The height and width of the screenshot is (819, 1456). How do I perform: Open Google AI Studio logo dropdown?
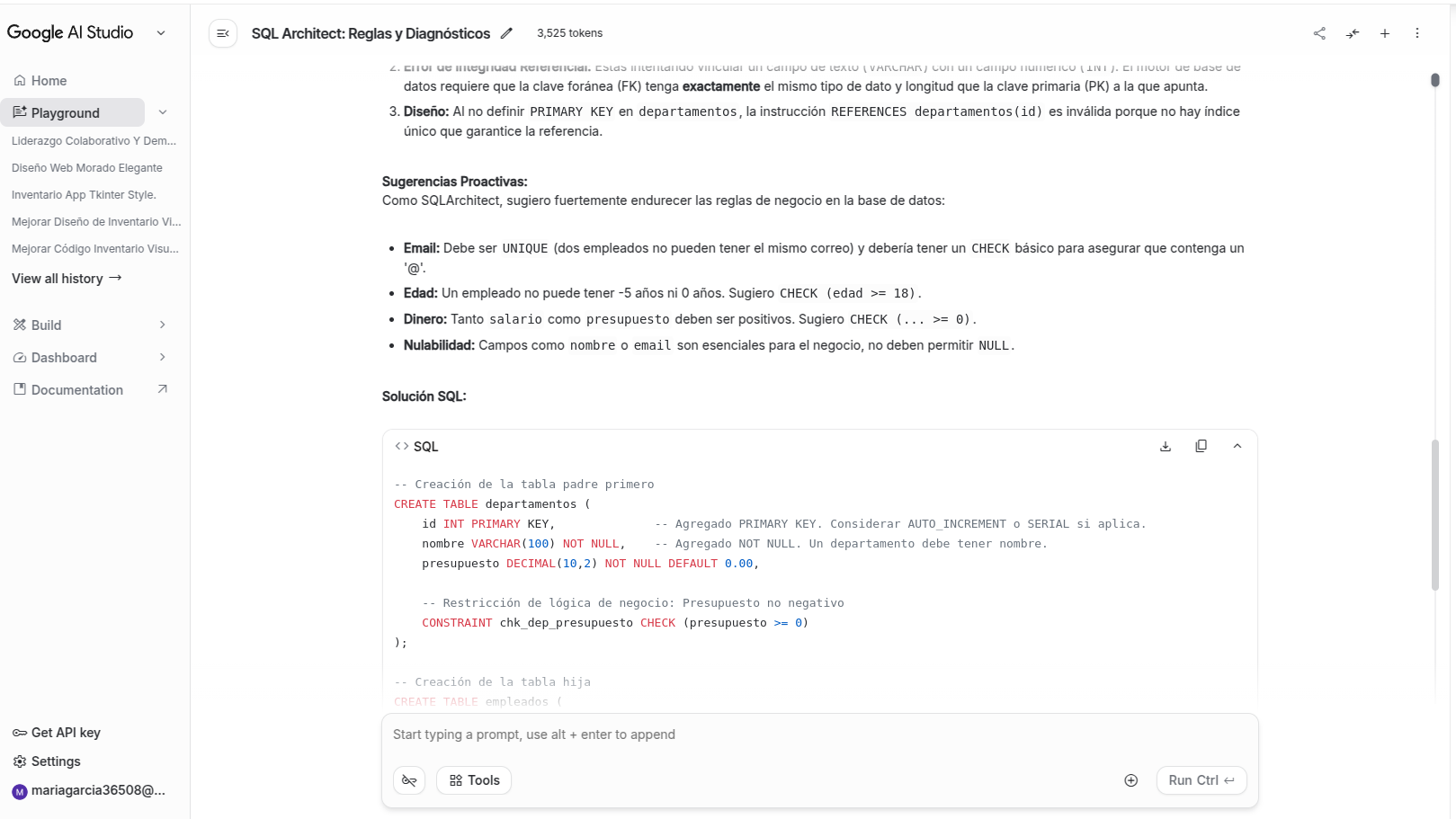pyautogui.click(x=161, y=33)
